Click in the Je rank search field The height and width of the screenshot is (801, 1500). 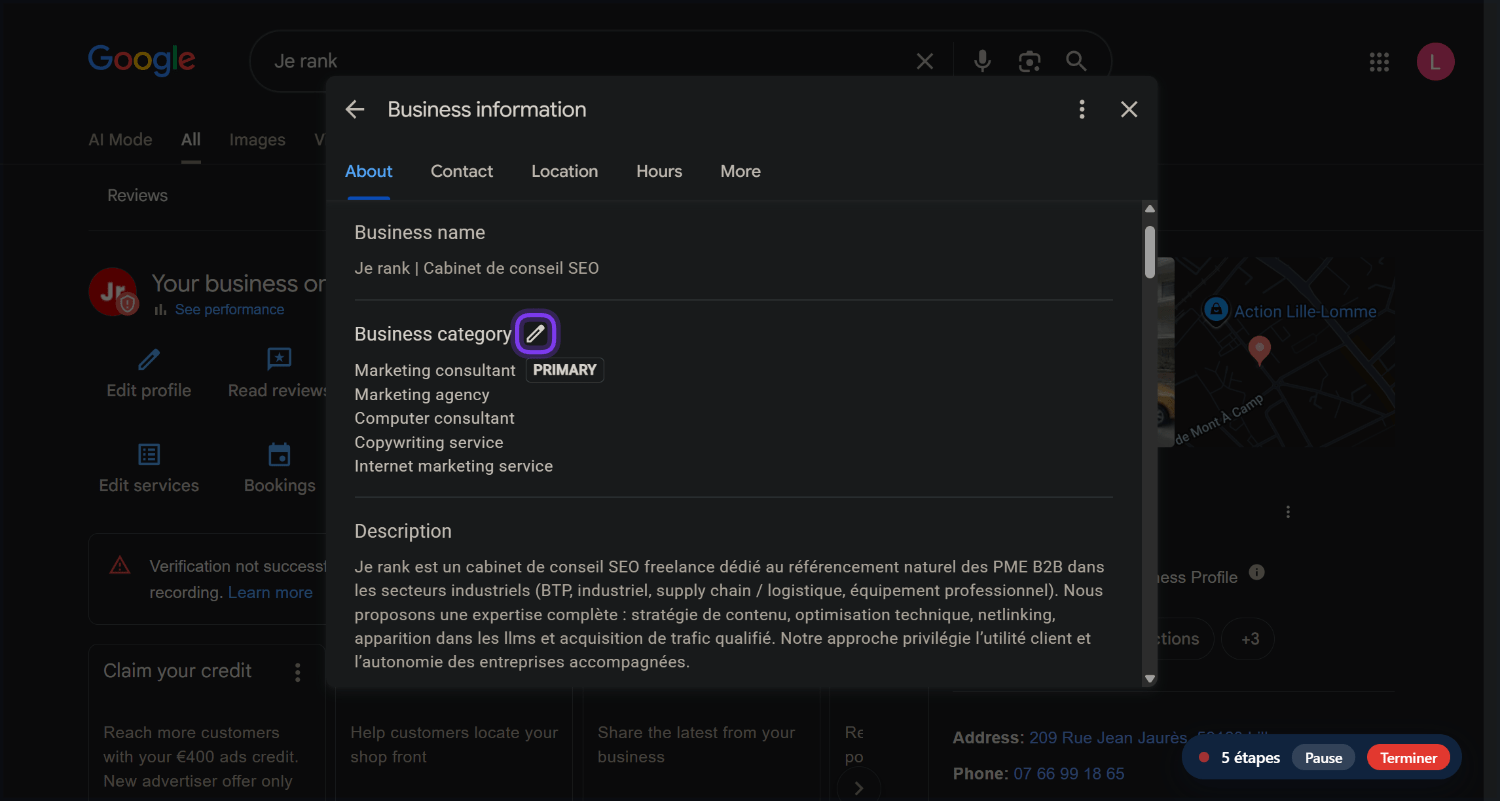[590, 62]
